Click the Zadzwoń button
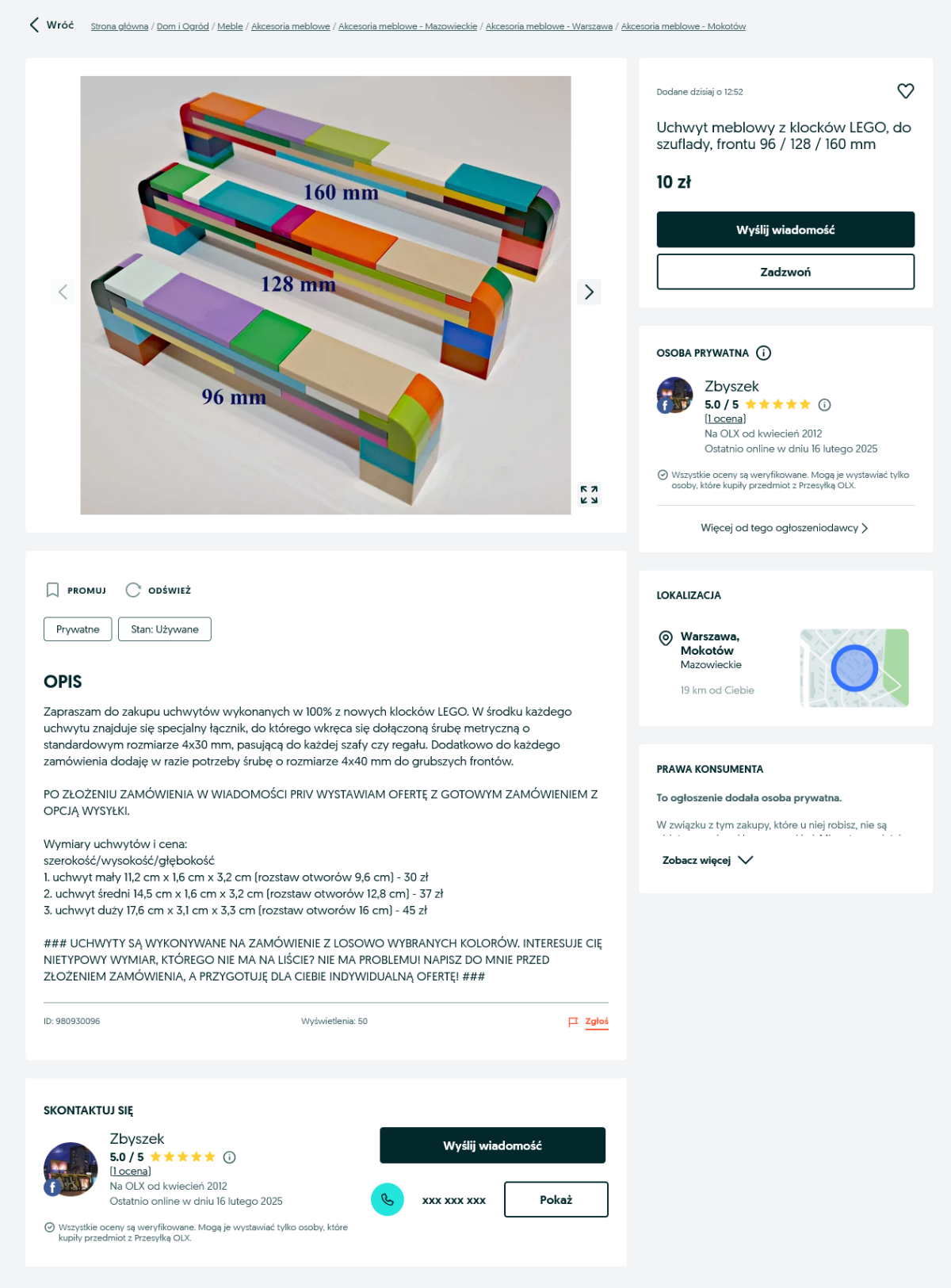This screenshot has width=951, height=1288. (x=785, y=272)
